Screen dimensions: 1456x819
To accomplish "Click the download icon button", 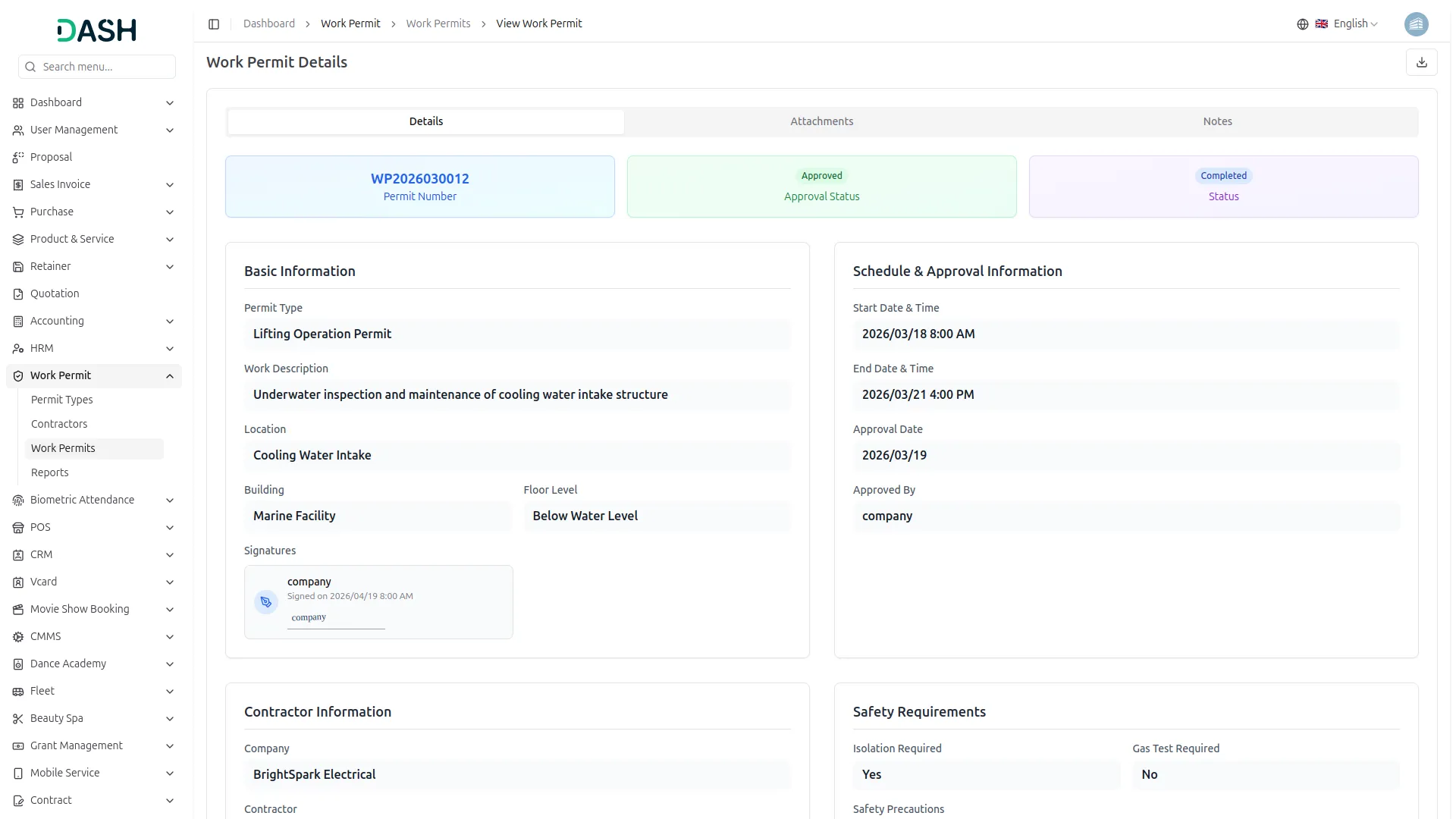I will click(1421, 62).
